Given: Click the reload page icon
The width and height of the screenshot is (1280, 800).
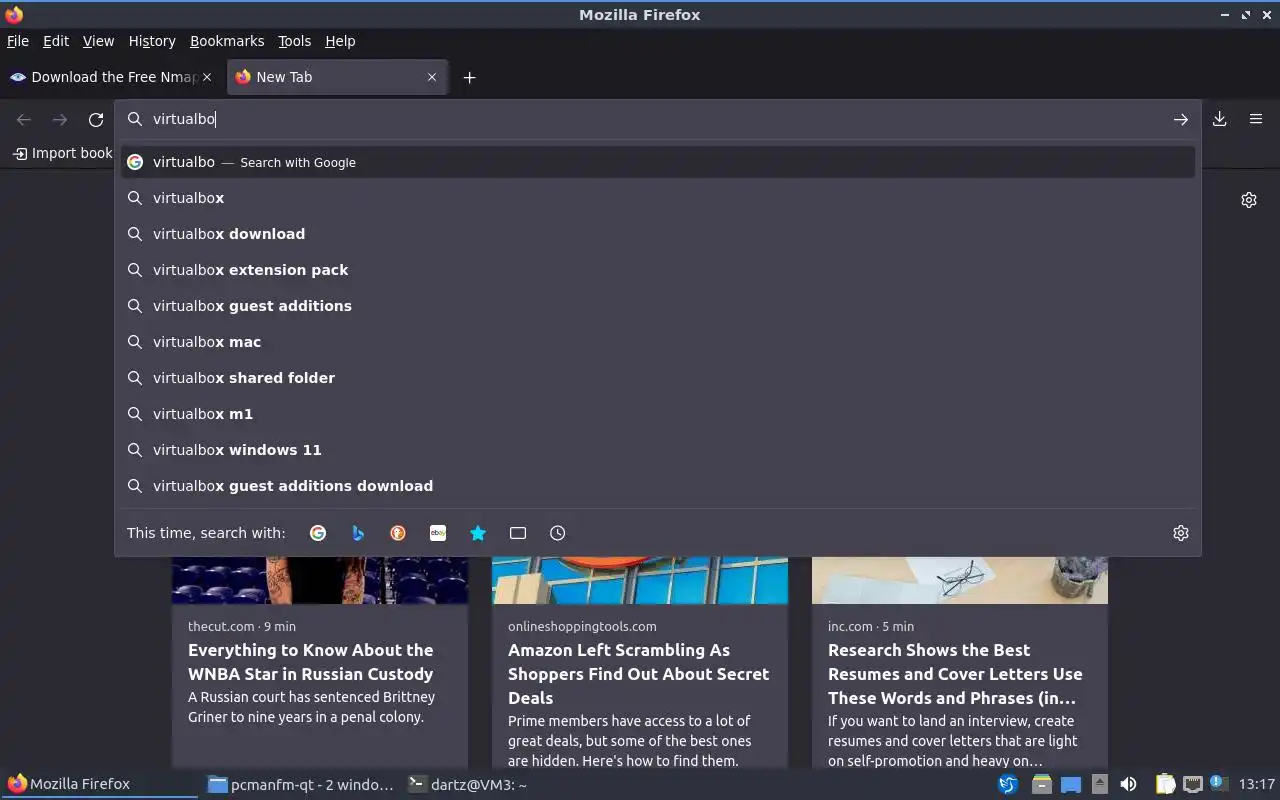Looking at the screenshot, I should [x=96, y=120].
